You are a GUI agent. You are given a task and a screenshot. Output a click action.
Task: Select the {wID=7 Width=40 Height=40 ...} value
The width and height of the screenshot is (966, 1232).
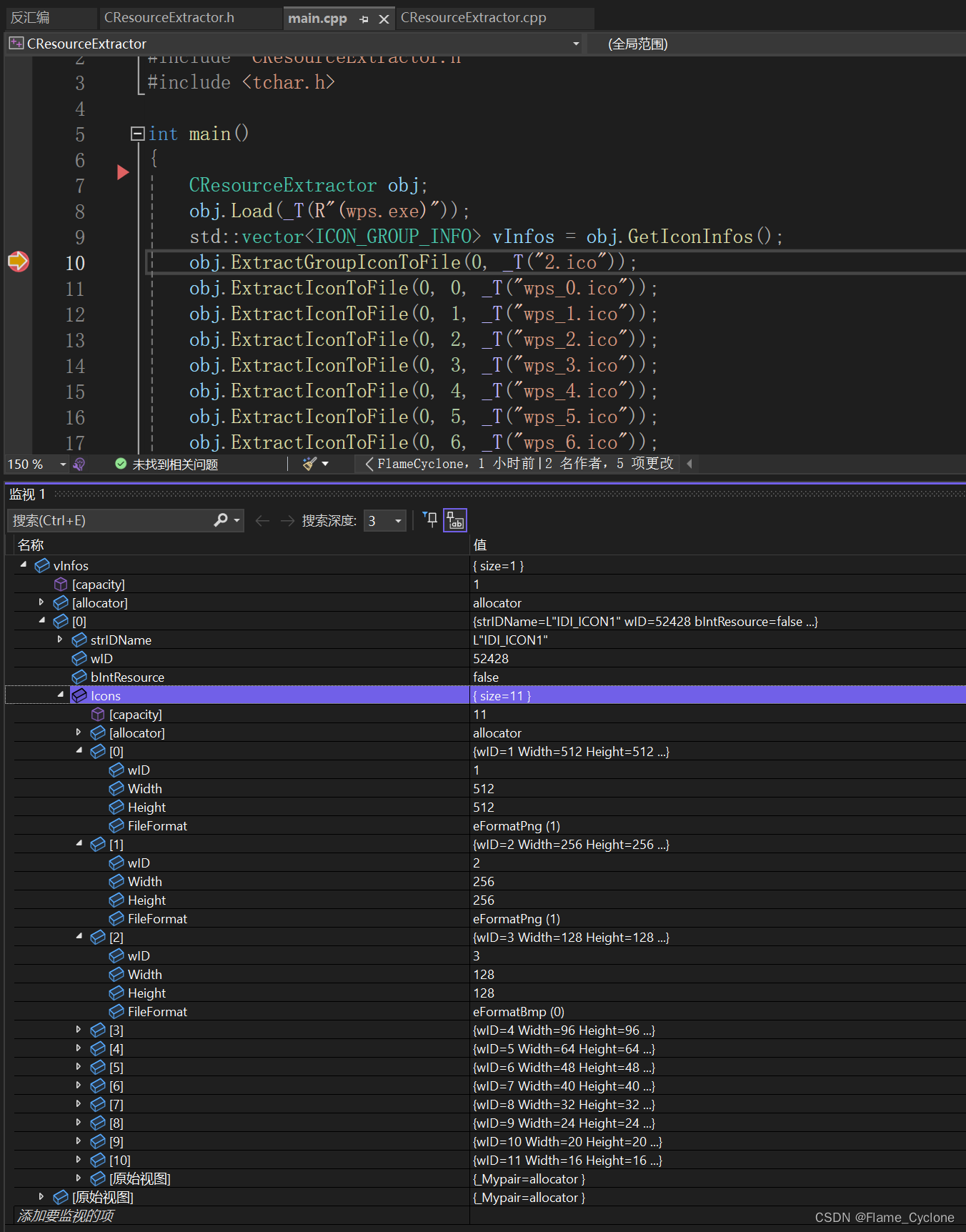coord(564,1086)
